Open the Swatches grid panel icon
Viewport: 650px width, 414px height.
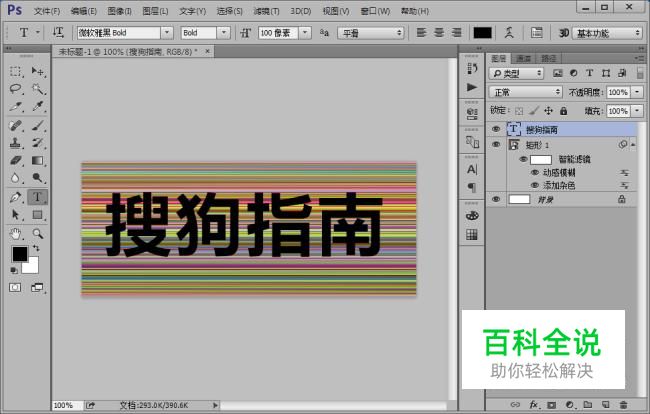472,235
